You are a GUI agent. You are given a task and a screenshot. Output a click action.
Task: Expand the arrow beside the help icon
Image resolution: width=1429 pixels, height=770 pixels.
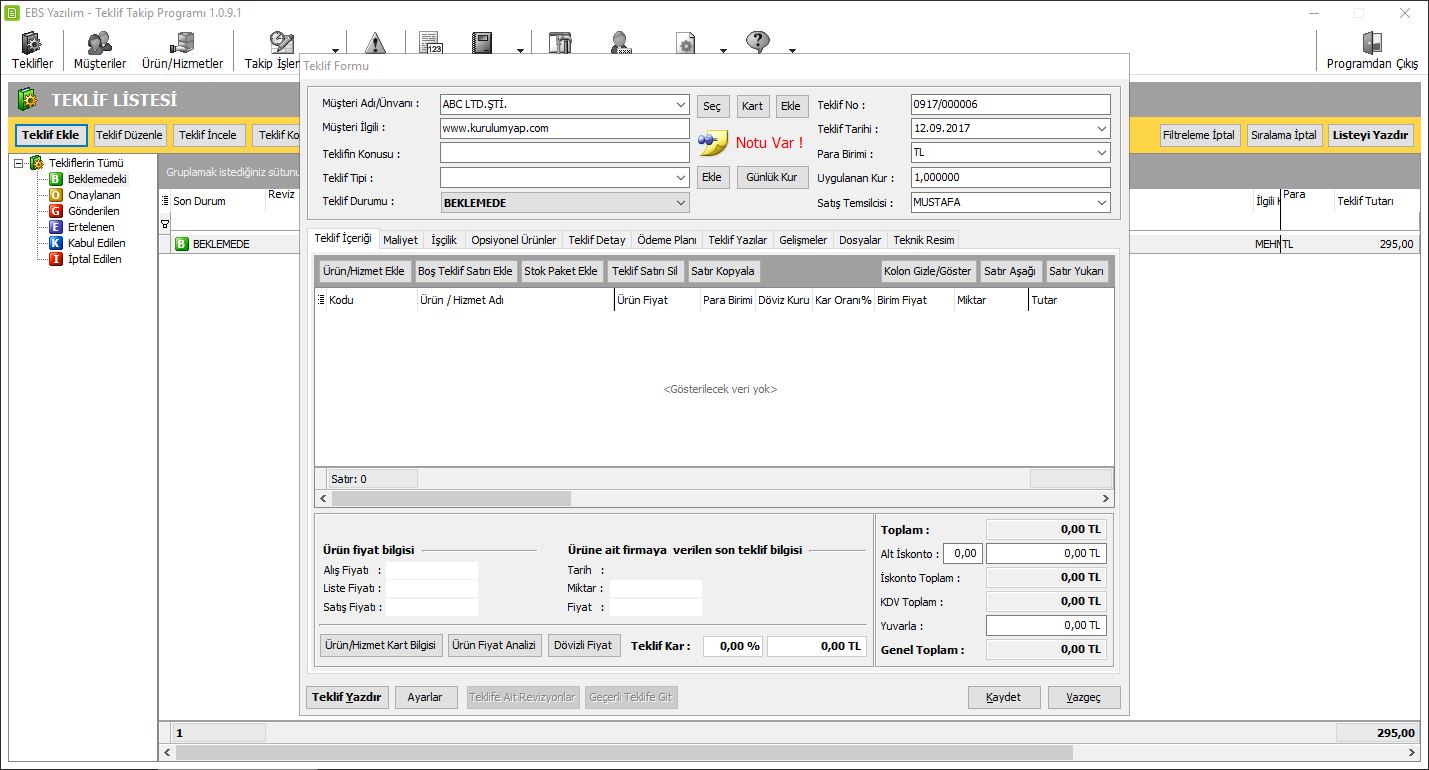(792, 49)
